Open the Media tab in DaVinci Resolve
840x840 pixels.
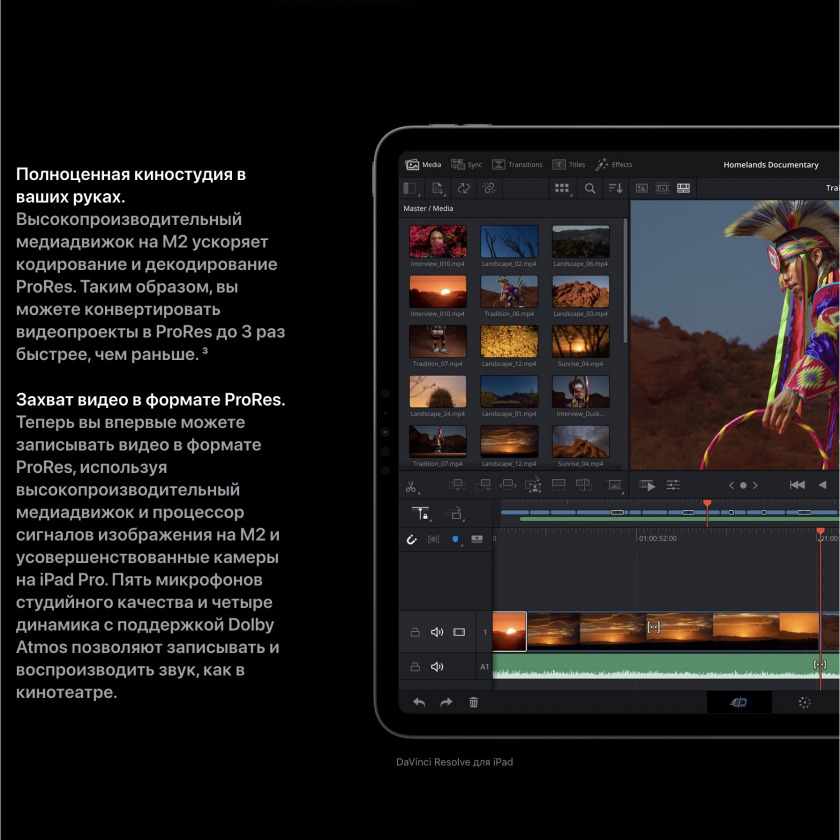pyautogui.click(x=423, y=164)
